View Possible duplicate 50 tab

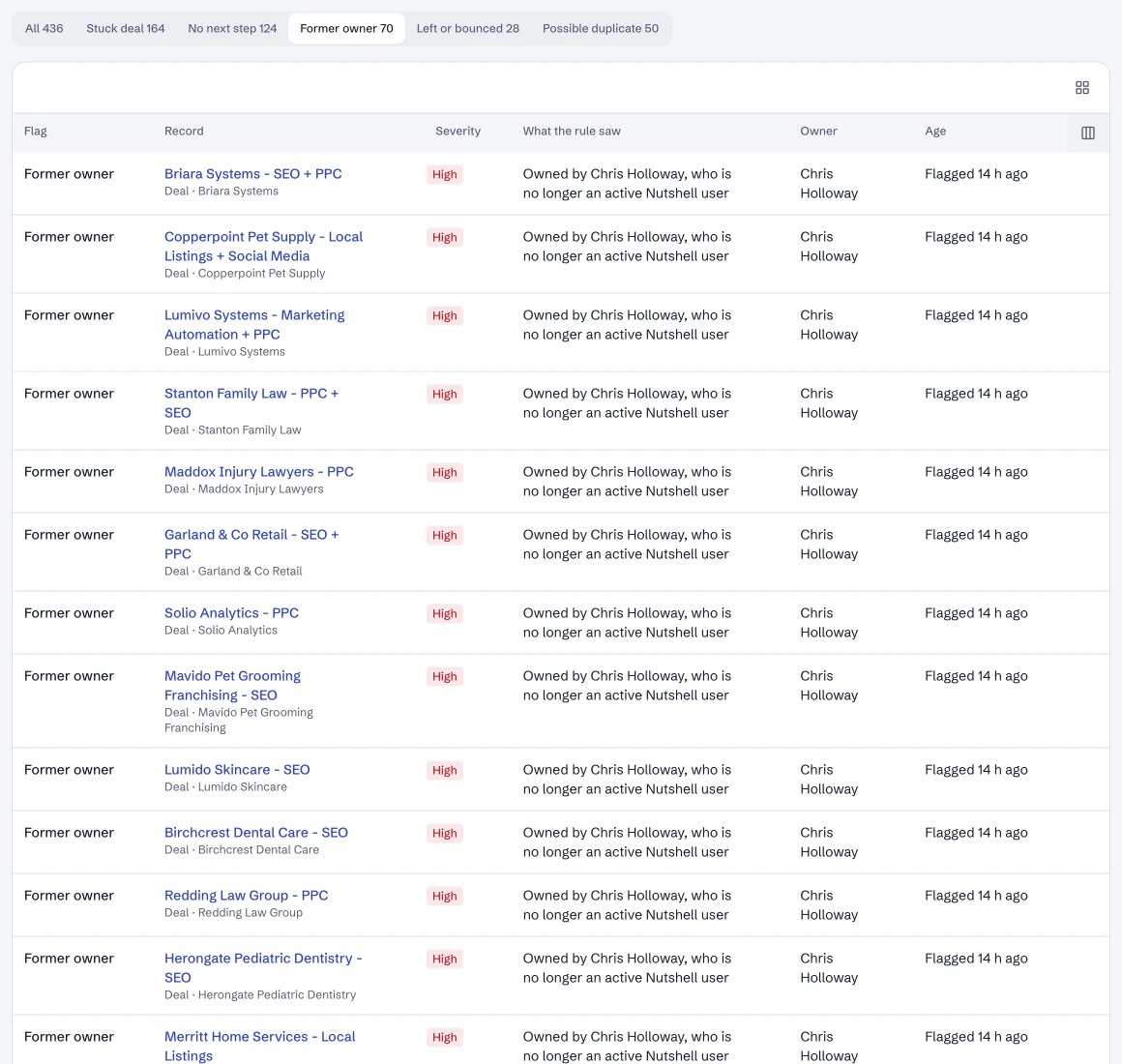click(601, 29)
